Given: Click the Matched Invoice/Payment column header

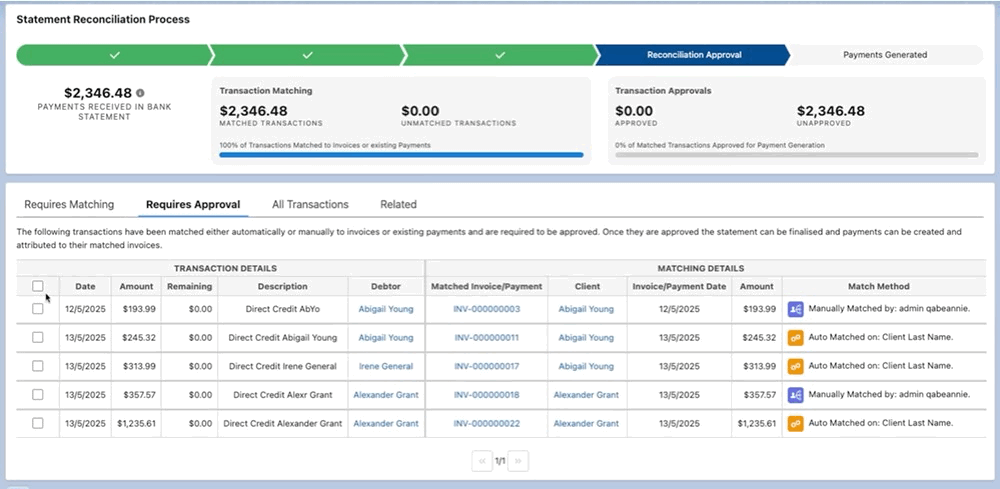Looking at the screenshot, I should point(487,286).
